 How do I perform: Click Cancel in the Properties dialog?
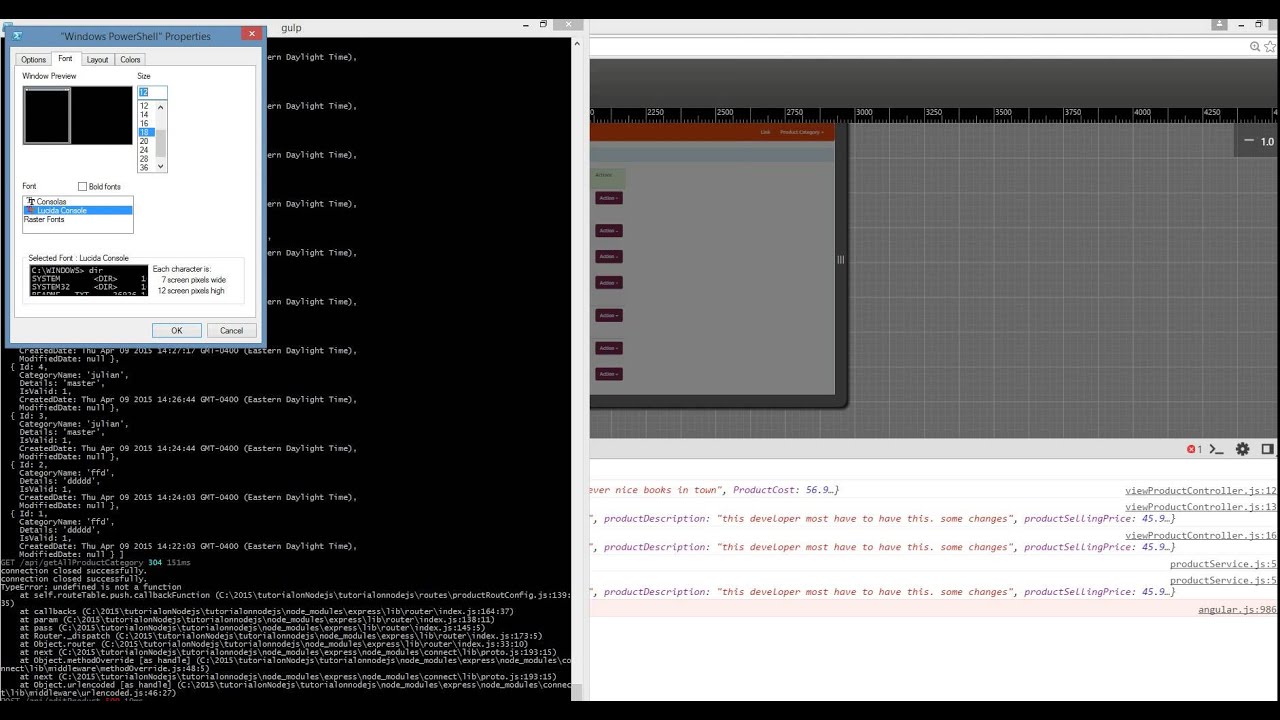(x=232, y=331)
